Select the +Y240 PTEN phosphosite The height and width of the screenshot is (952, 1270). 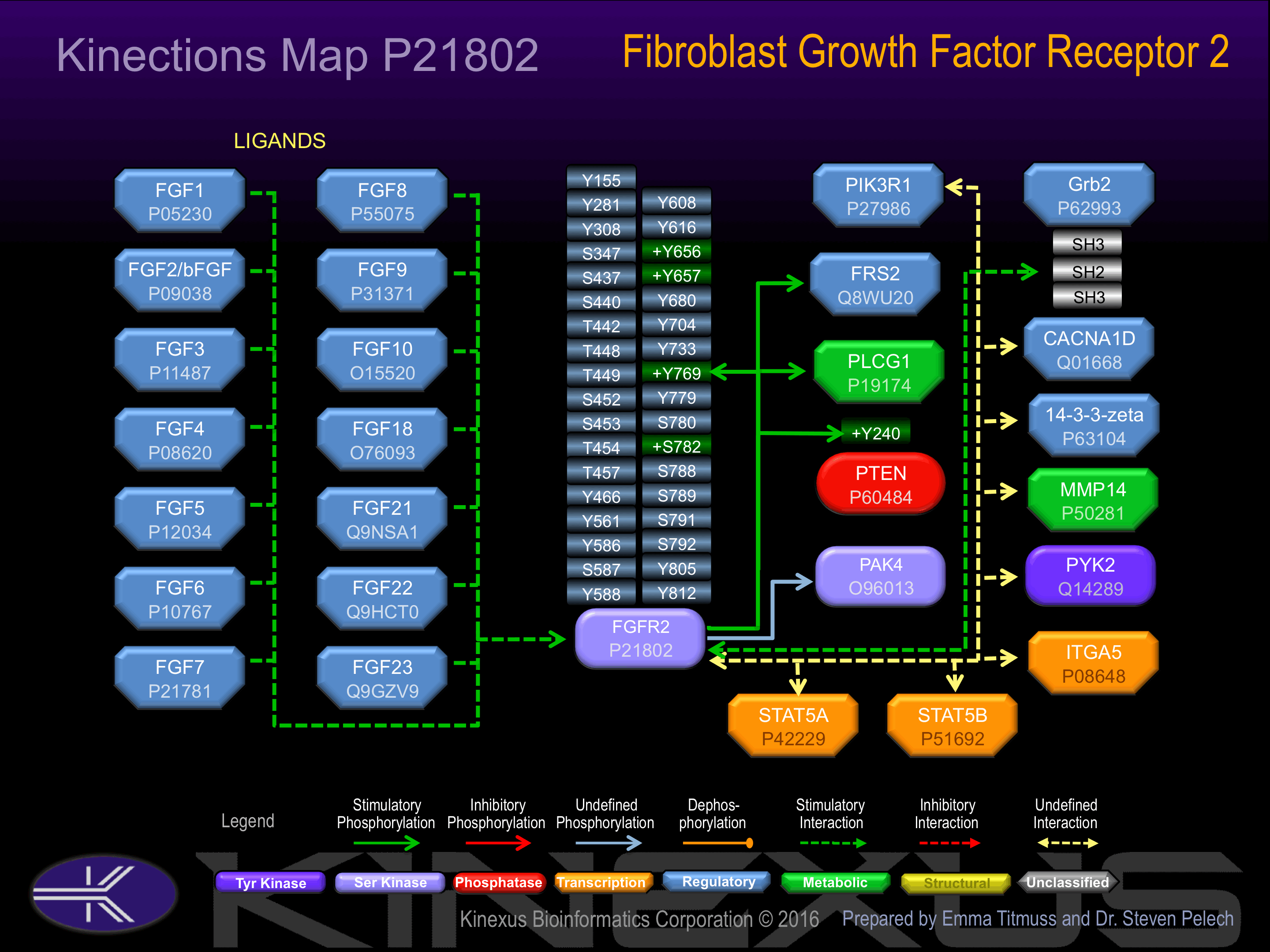coord(876,433)
